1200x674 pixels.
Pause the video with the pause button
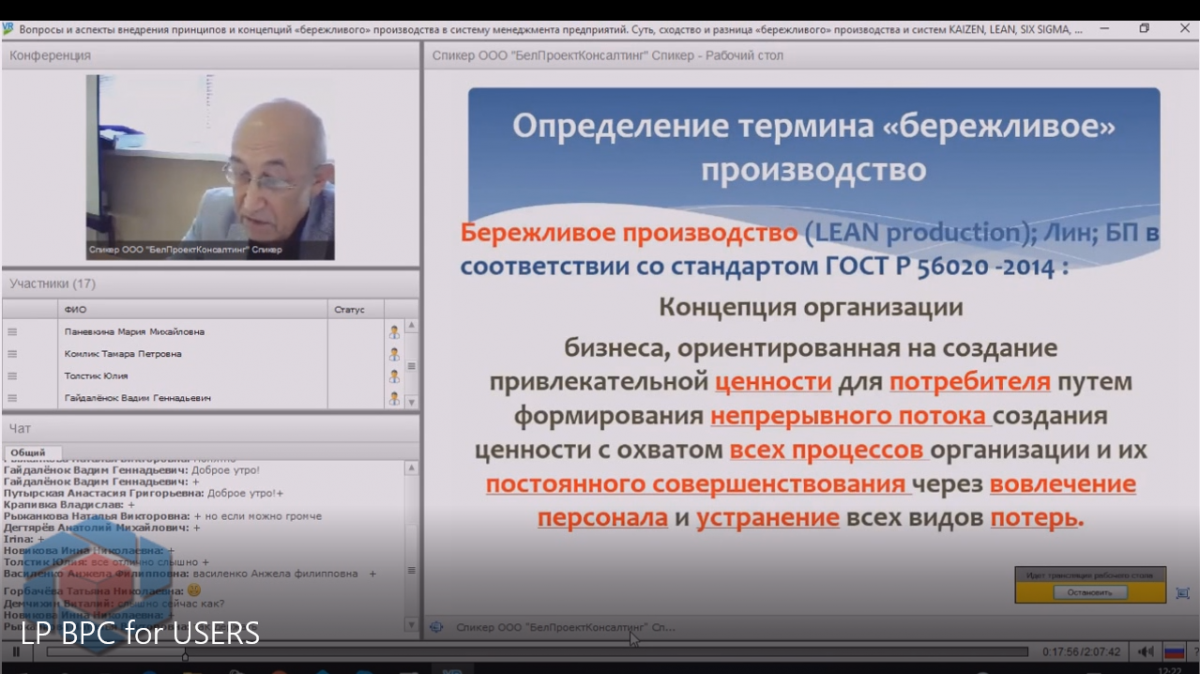[16, 652]
